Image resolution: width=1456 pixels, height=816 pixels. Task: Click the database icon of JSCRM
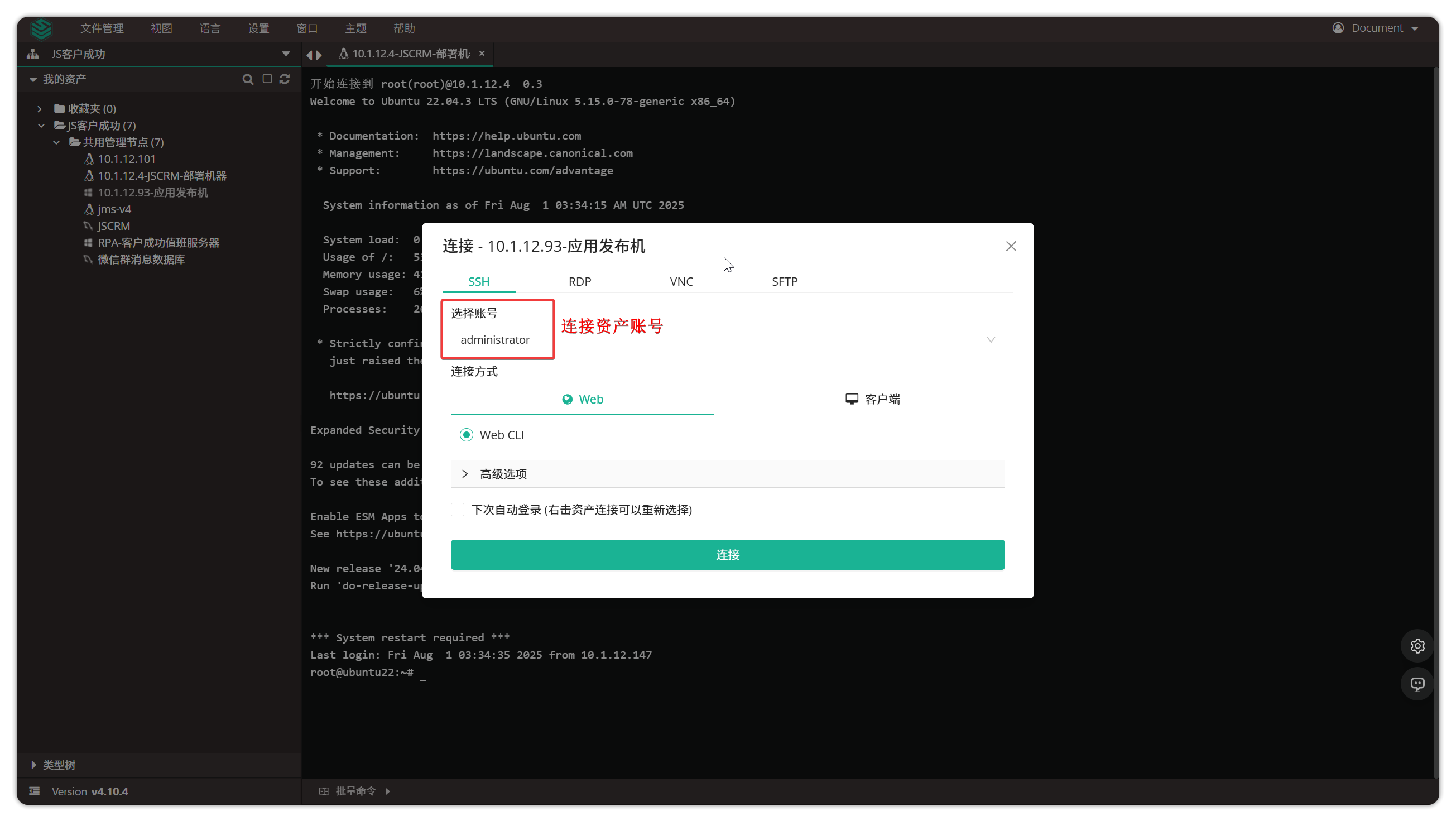[88, 226]
